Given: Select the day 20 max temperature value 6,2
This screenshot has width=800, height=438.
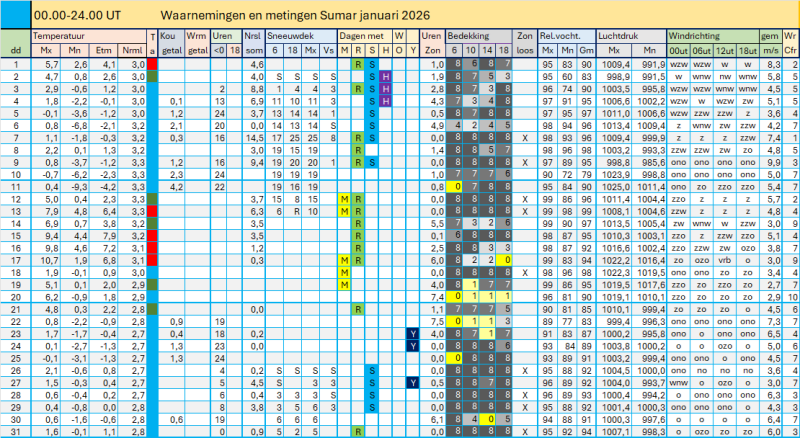Looking at the screenshot, I should coord(46,297).
